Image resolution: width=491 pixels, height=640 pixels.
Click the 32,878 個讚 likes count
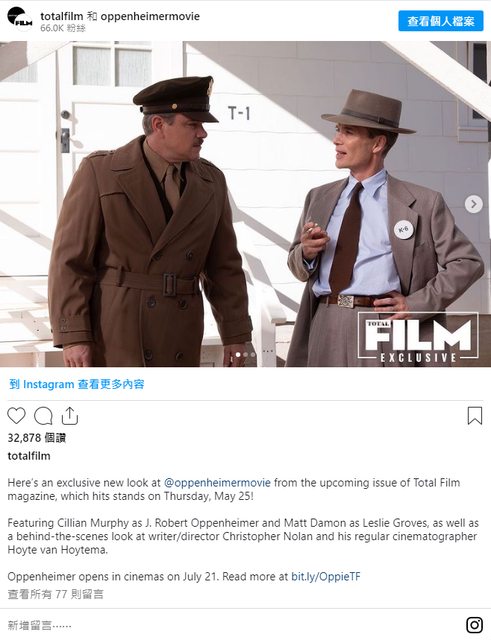(37, 438)
